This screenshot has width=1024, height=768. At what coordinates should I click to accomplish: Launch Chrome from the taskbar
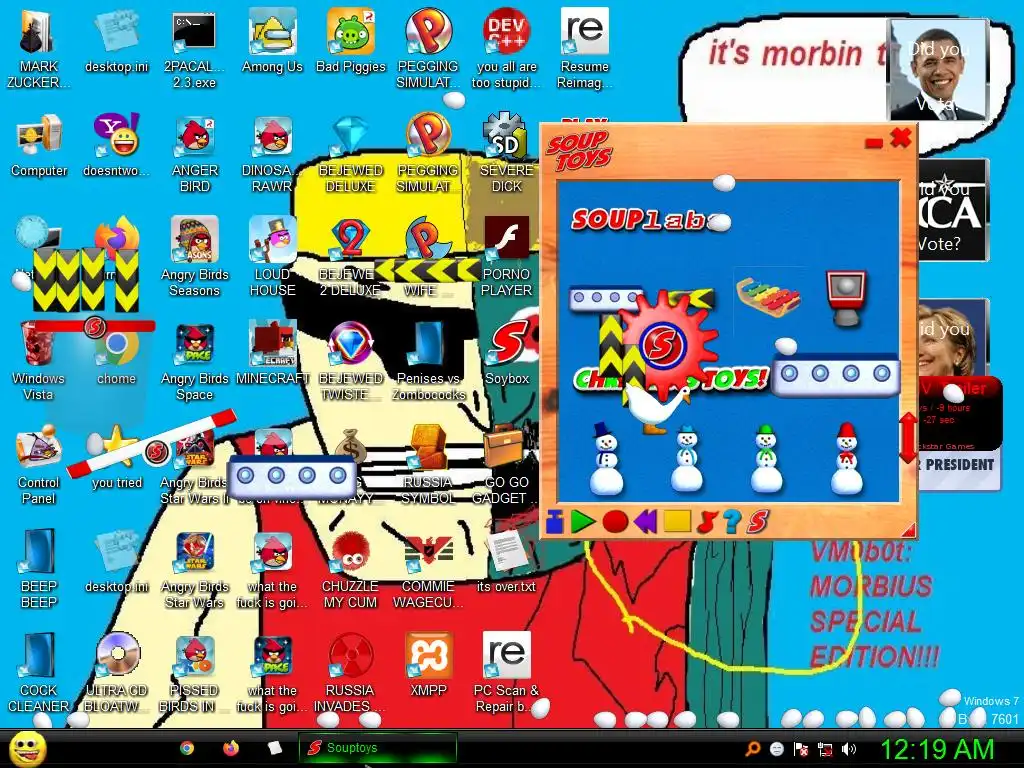tap(187, 748)
